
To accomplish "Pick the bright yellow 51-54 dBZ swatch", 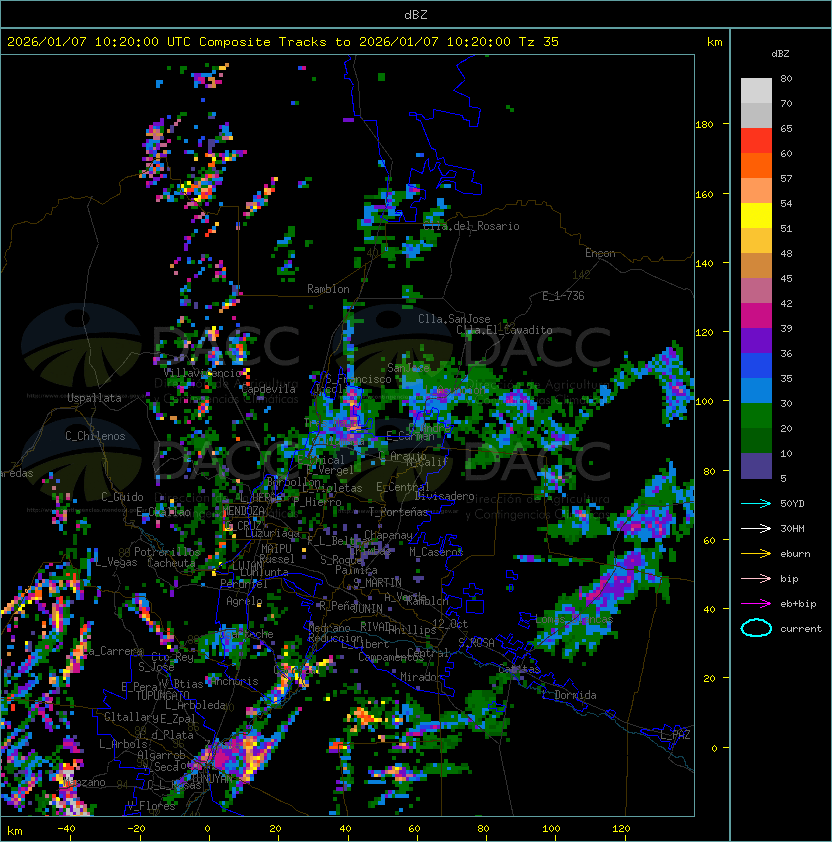I will click(756, 215).
